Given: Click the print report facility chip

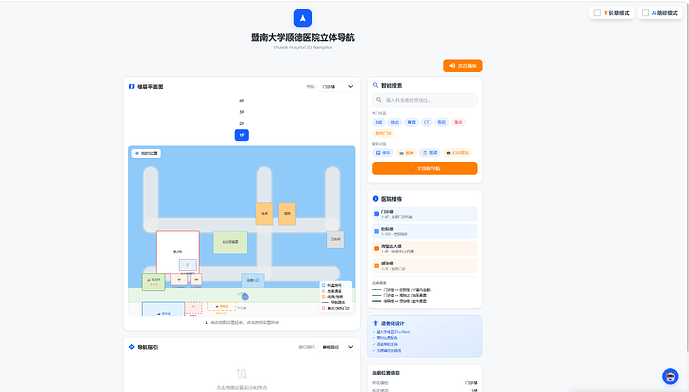Looking at the screenshot, I should 457,153.
